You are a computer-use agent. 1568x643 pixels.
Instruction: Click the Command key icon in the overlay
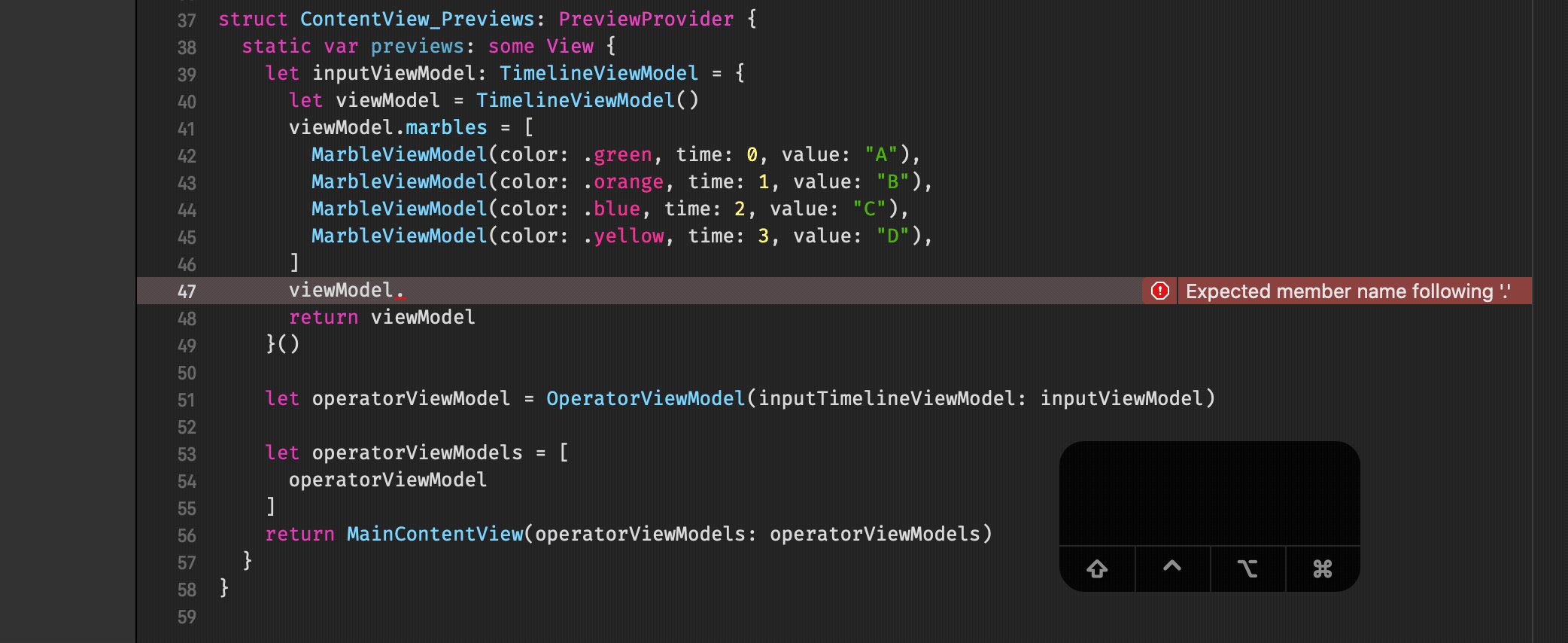click(x=1323, y=568)
